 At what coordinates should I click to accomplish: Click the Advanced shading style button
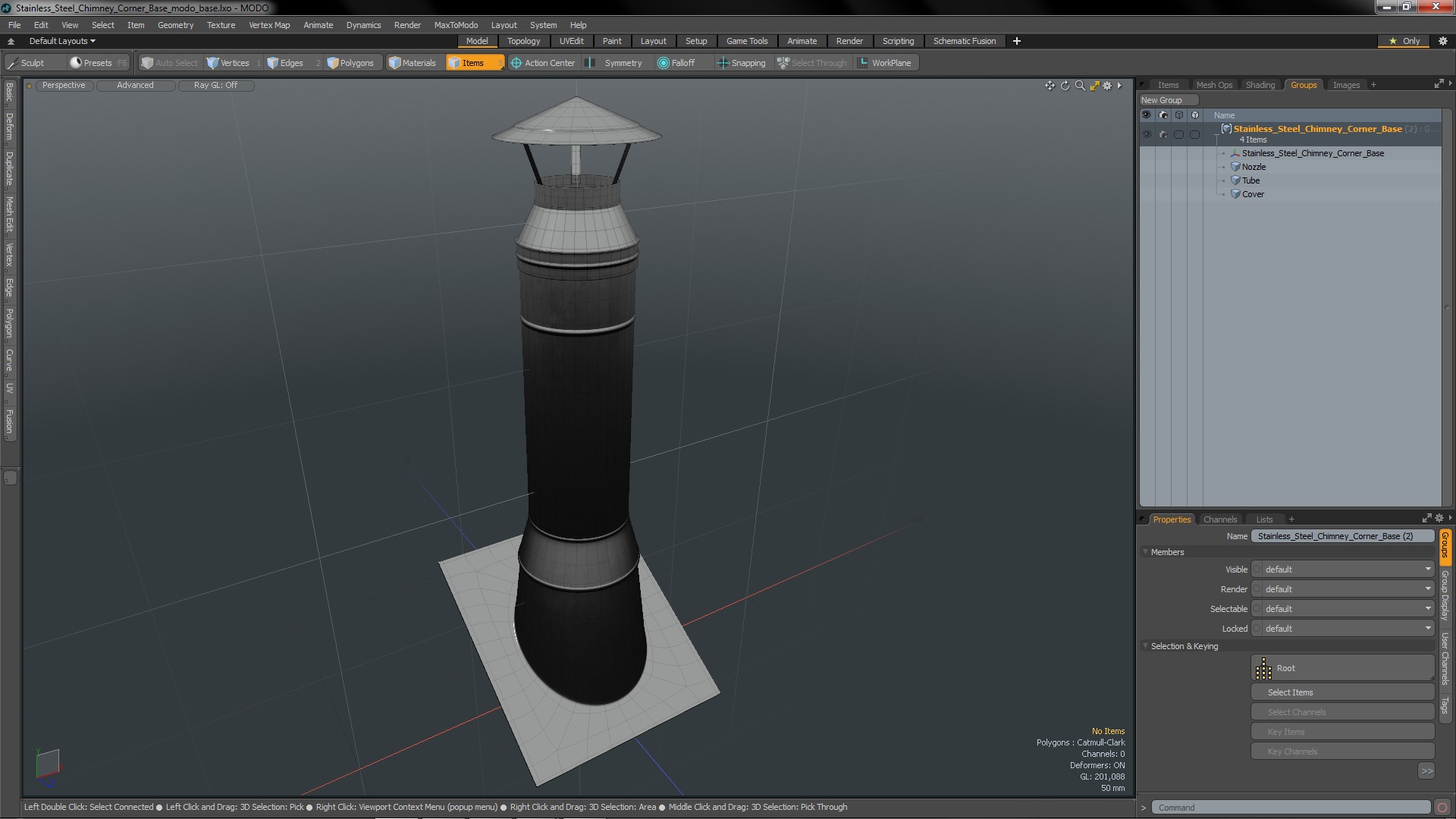point(135,85)
